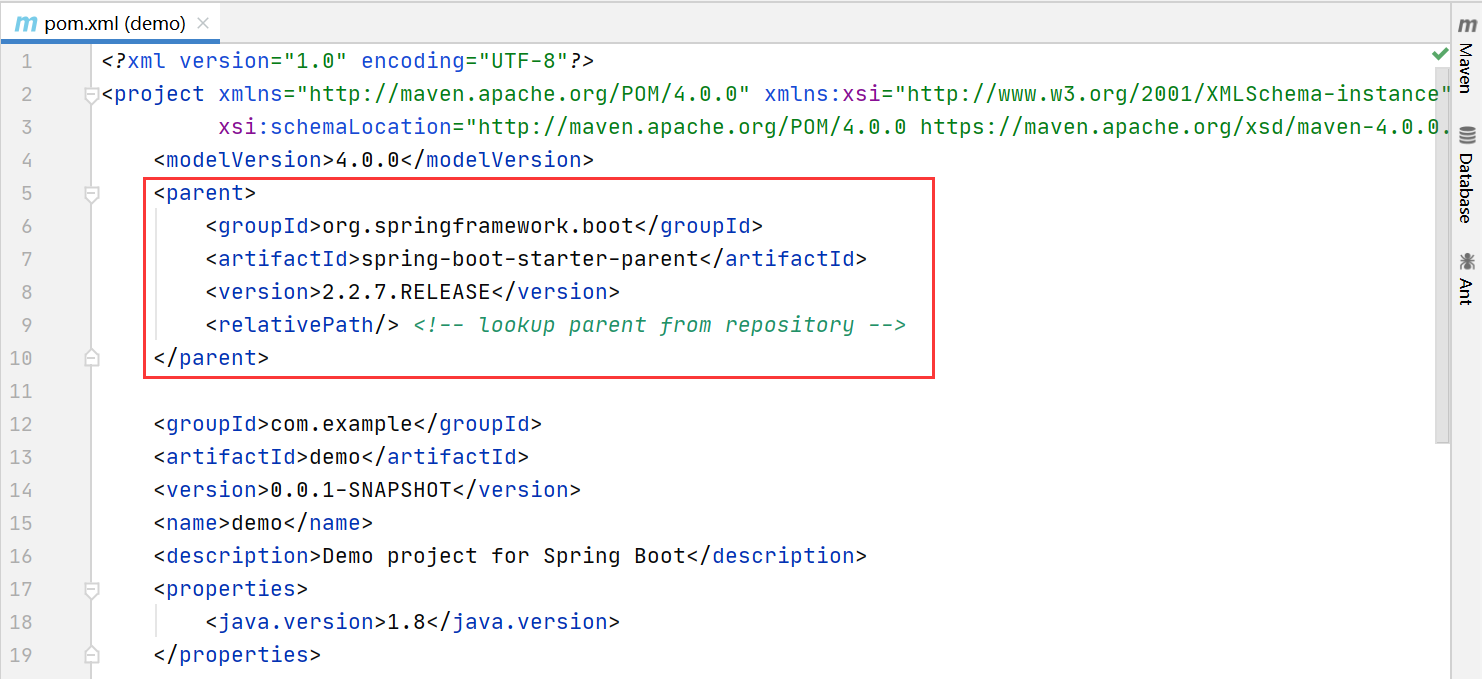The height and width of the screenshot is (679, 1482).
Task: Open the Ant tool window
Action: [x=1467, y=278]
